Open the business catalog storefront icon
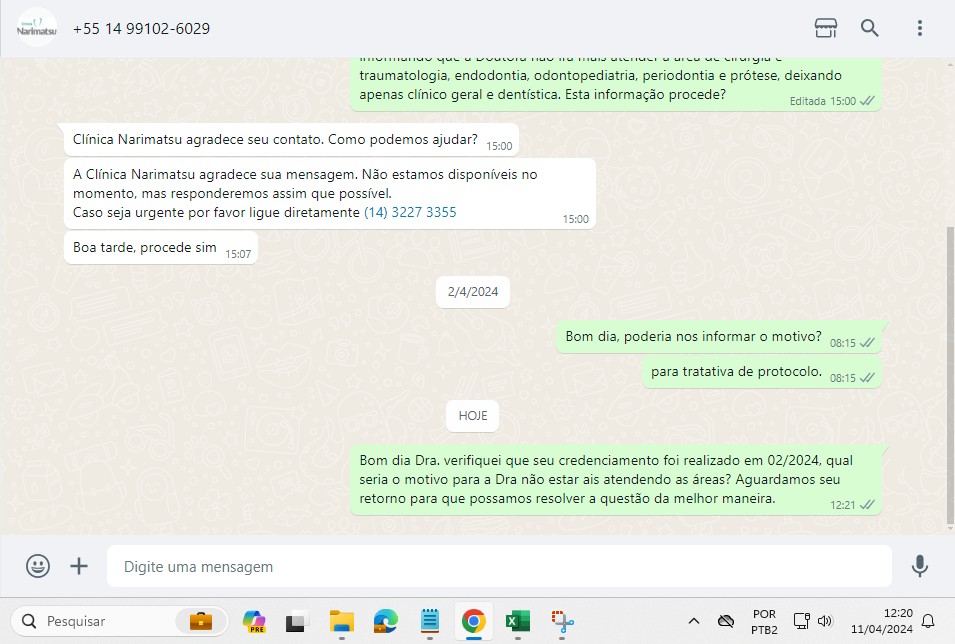The width and height of the screenshot is (955, 644). (826, 28)
